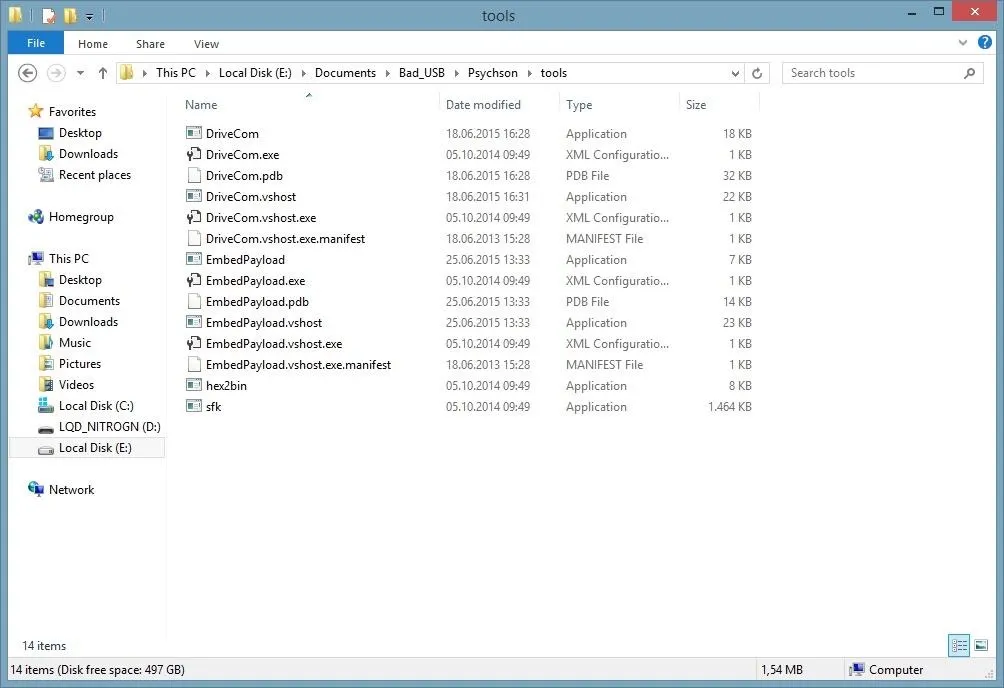
Task: Click the LQD_NITROGN (D:) drive icon
Action: 46,429
